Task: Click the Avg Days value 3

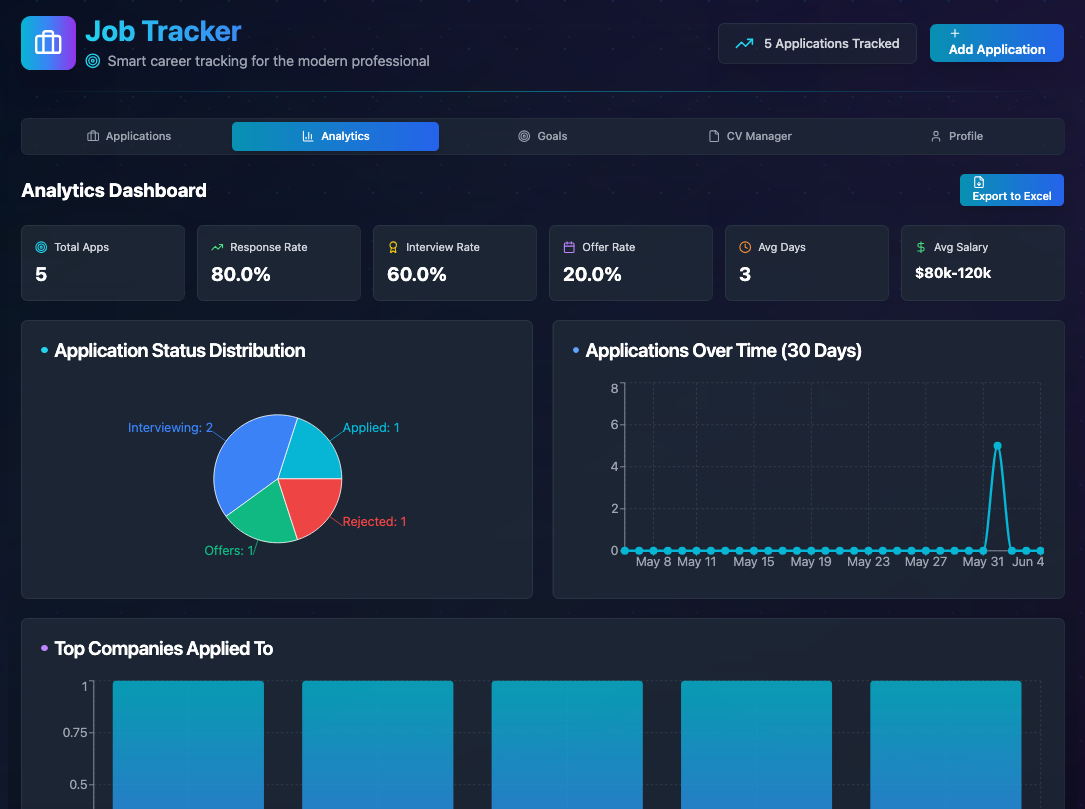Action: point(745,275)
